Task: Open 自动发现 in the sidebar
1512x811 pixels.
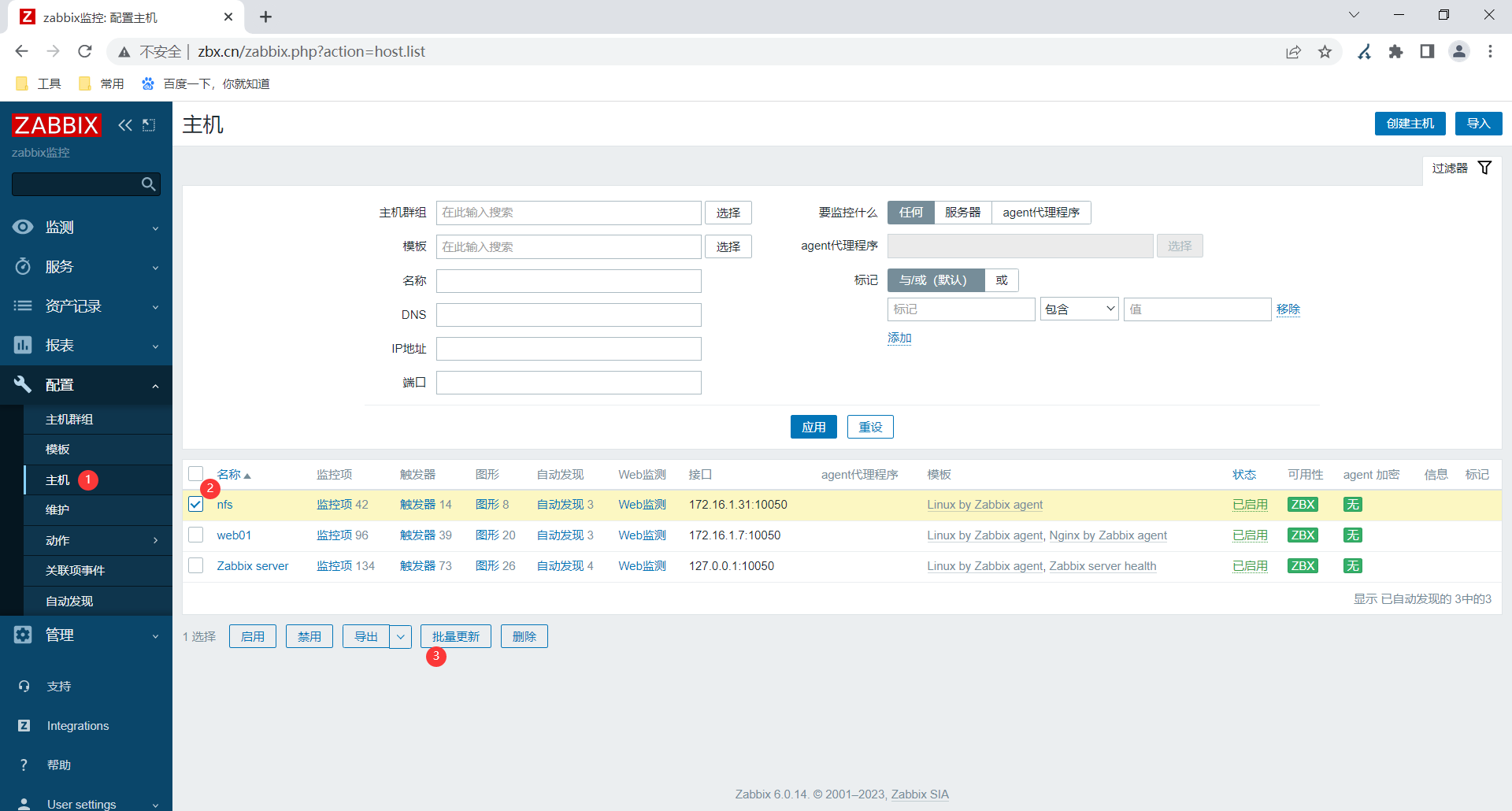Action: coord(98,602)
